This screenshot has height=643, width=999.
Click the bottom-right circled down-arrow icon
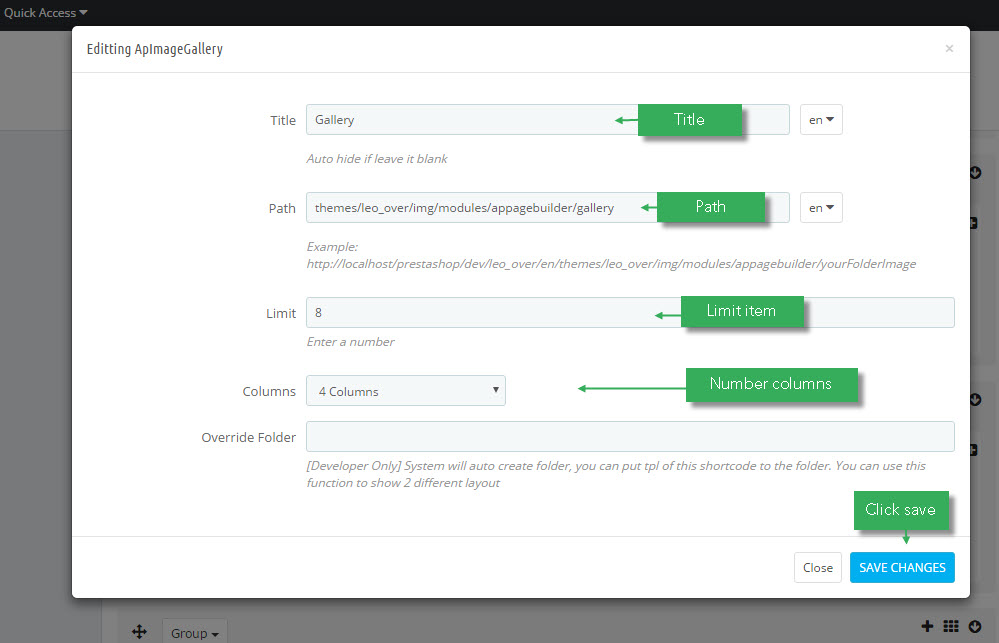(x=975, y=626)
